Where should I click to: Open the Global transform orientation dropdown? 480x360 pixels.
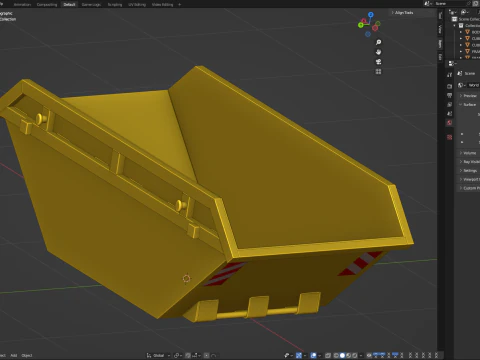coord(158,355)
